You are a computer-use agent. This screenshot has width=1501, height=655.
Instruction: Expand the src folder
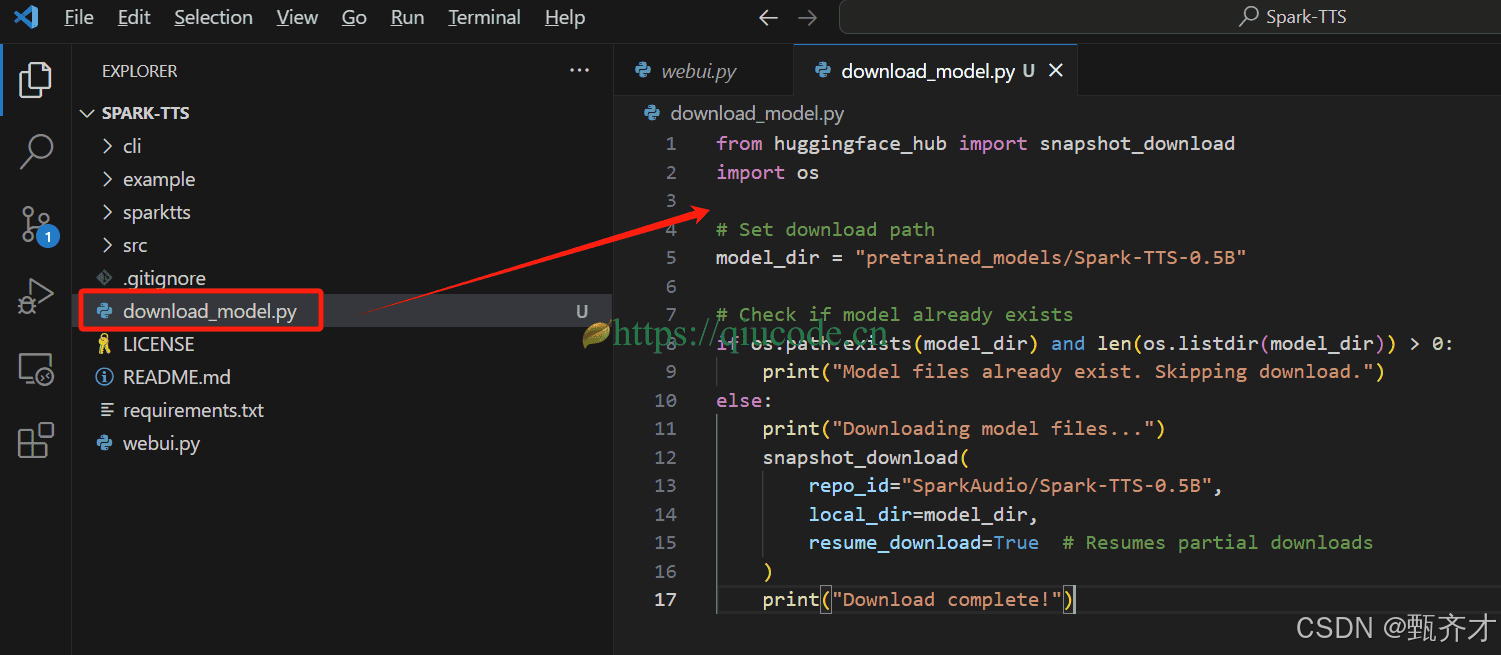pyautogui.click(x=107, y=245)
